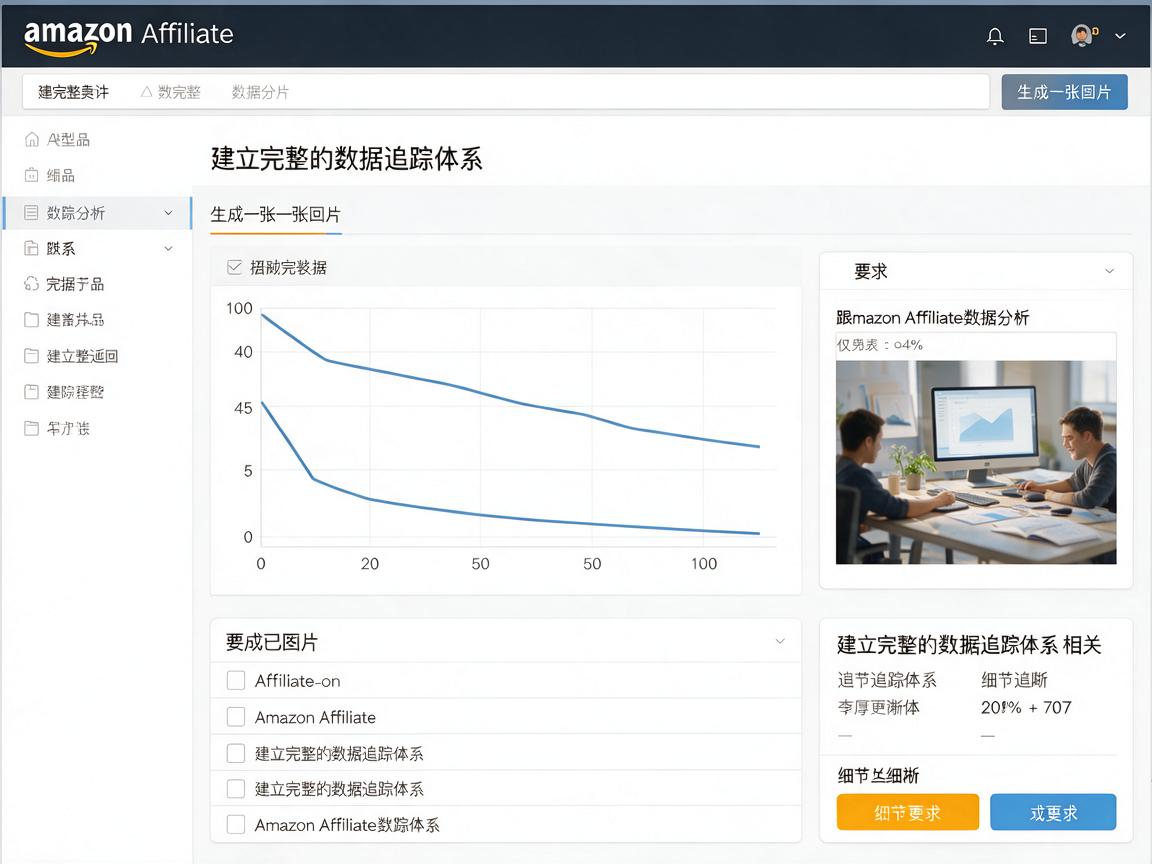Image resolution: width=1152 pixels, height=864 pixels.
Task: Open the panel layout icon in header
Action: tap(1037, 36)
